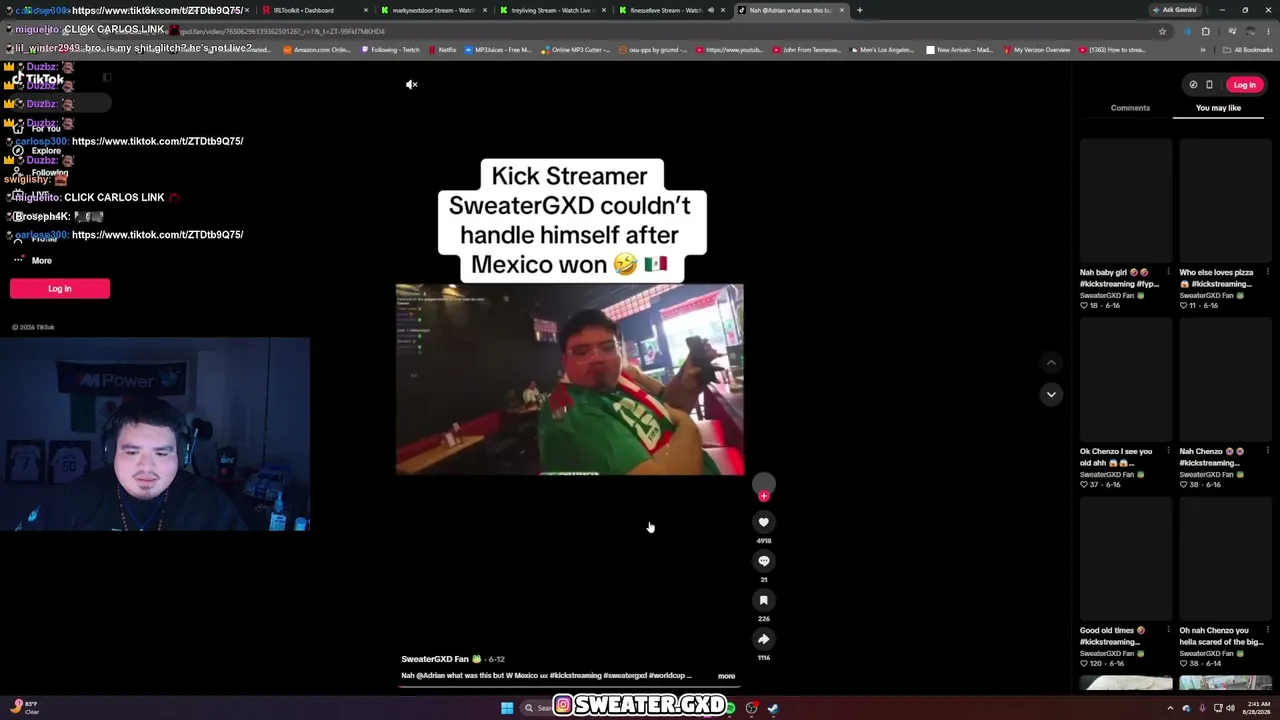The width and height of the screenshot is (1280, 720).
Task: Open the 'Oh nah Chenzo you' video thumbnail
Action: click(x=1225, y=559)
